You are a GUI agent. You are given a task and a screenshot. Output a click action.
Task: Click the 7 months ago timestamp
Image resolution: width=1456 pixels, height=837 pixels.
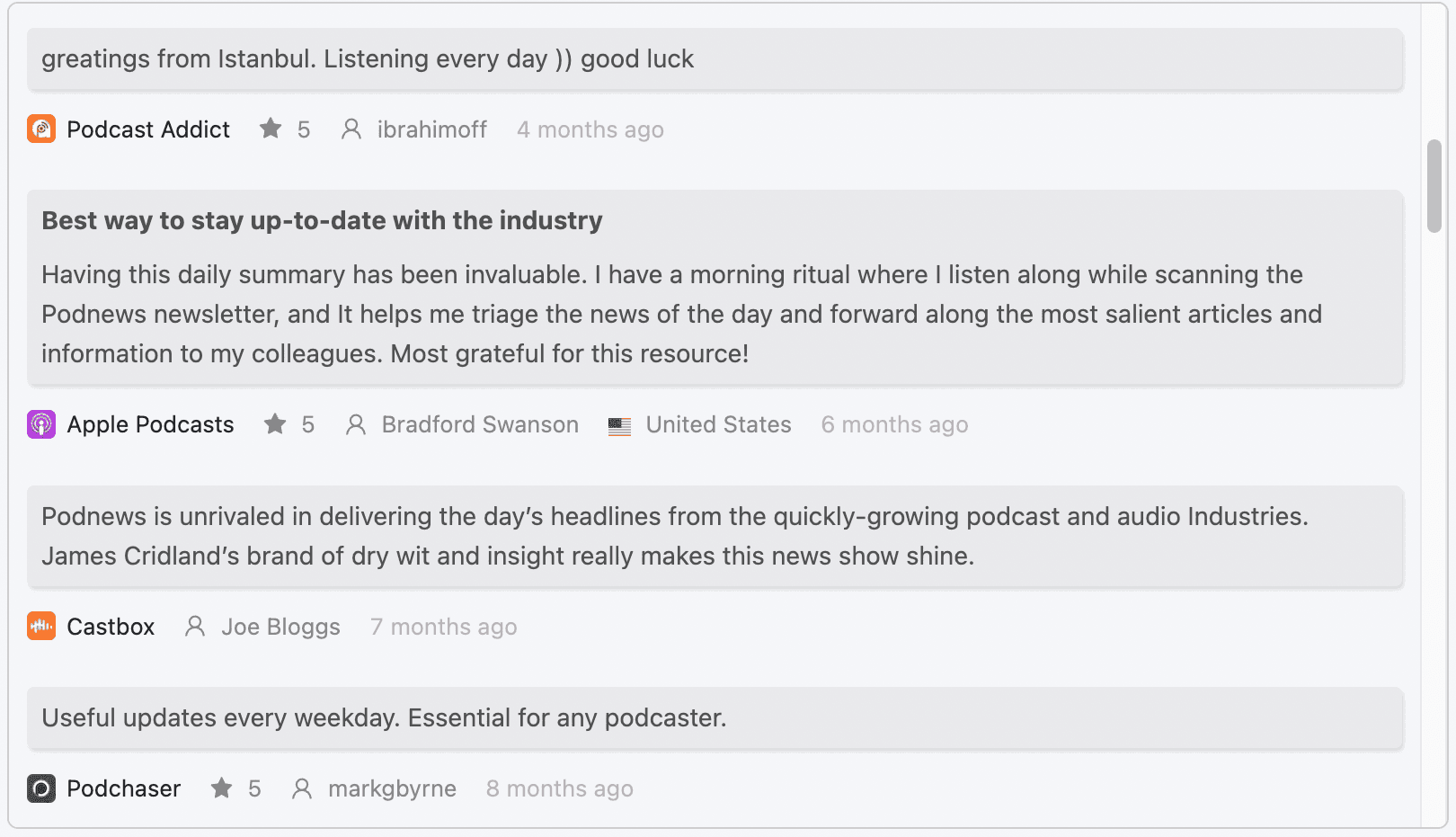pyautogui.click(x=443, y=627)
